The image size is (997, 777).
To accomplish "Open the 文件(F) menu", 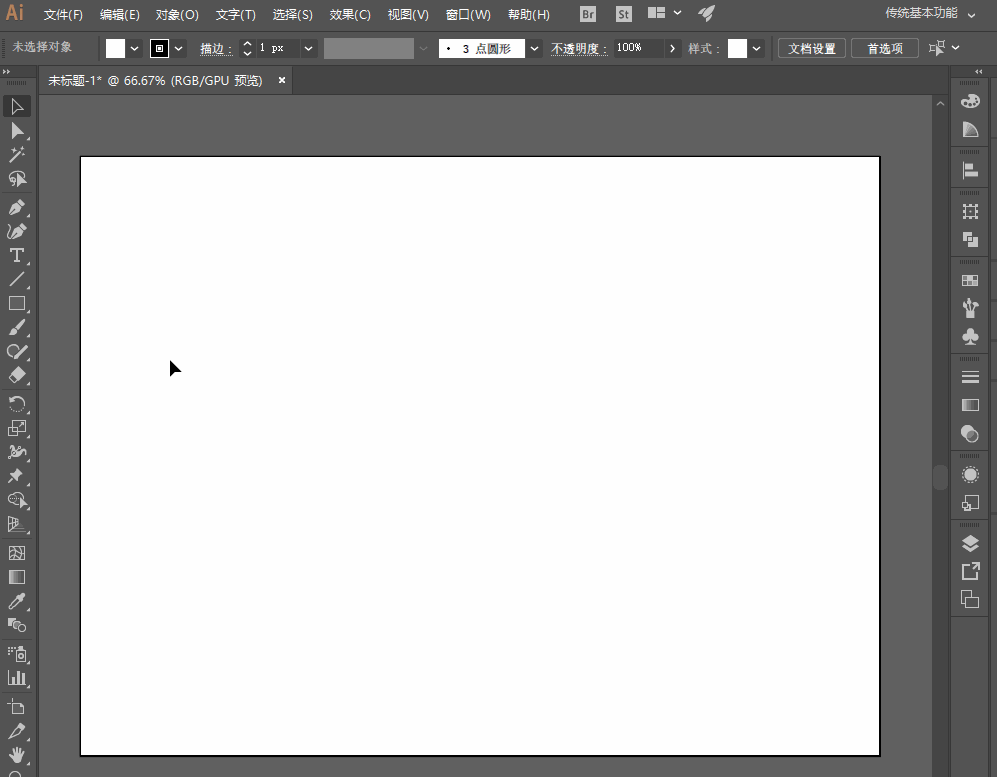I will coord(63,15).
